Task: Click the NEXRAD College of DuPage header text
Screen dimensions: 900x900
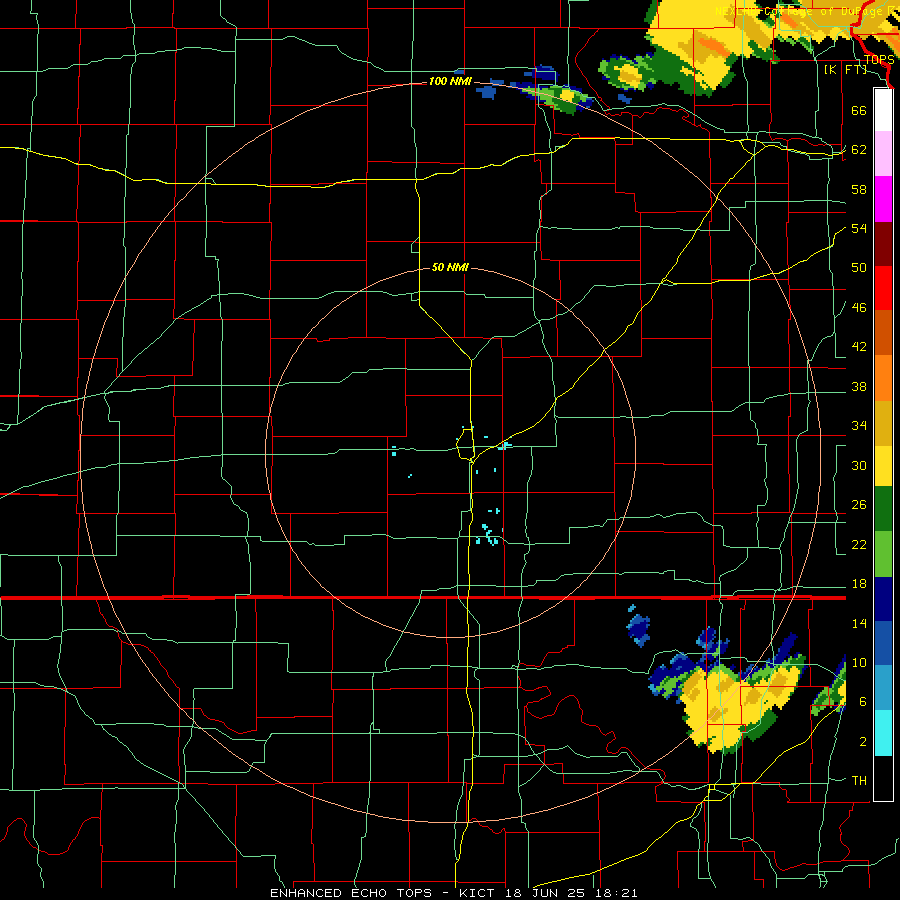Action: click(806, 11)
